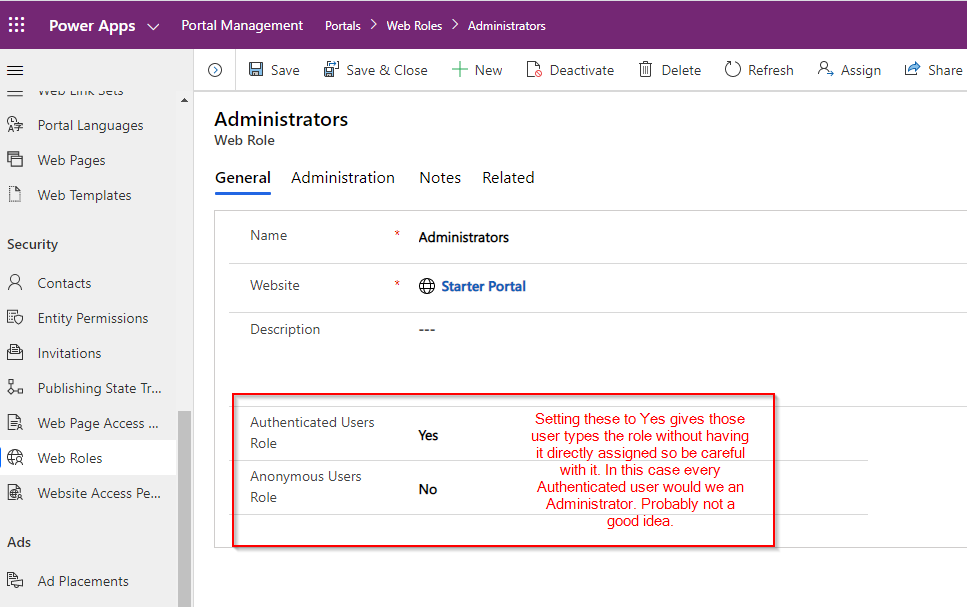The height and width of the screenshot is (607, 967).
Task: Click the Save & Close icon
Action: 331,69
